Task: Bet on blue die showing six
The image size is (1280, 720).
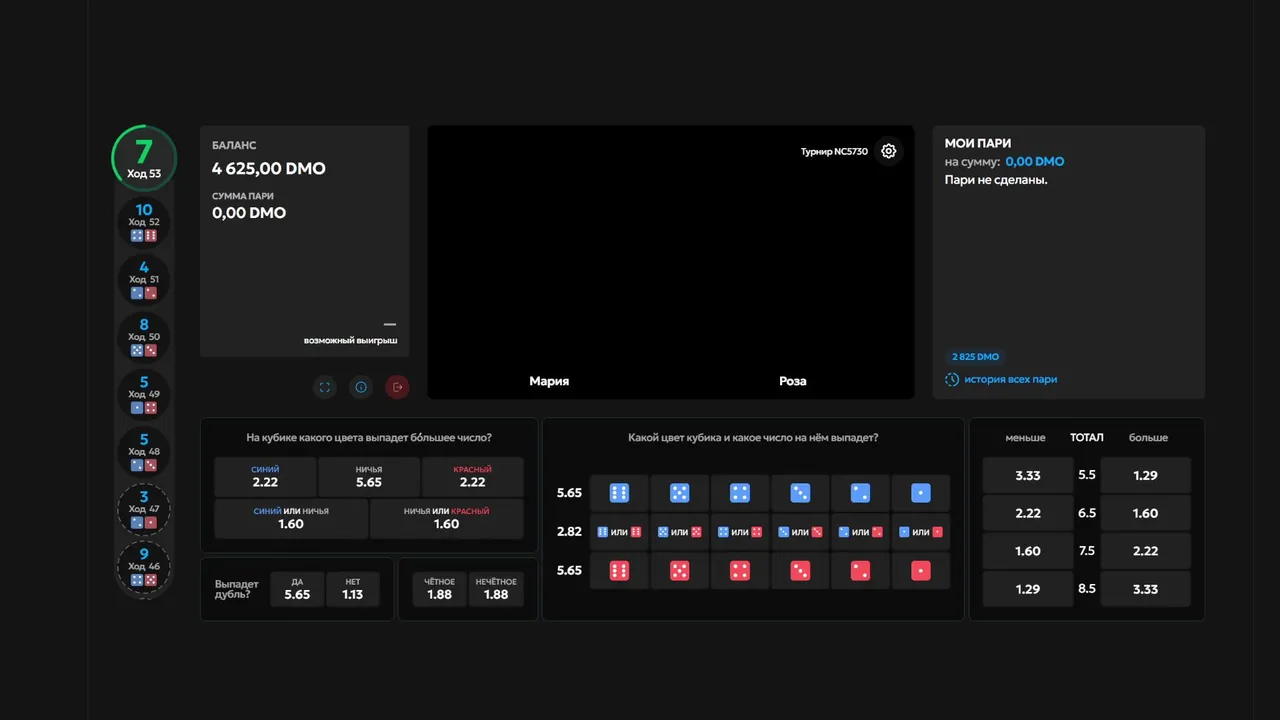Action: 619,493
